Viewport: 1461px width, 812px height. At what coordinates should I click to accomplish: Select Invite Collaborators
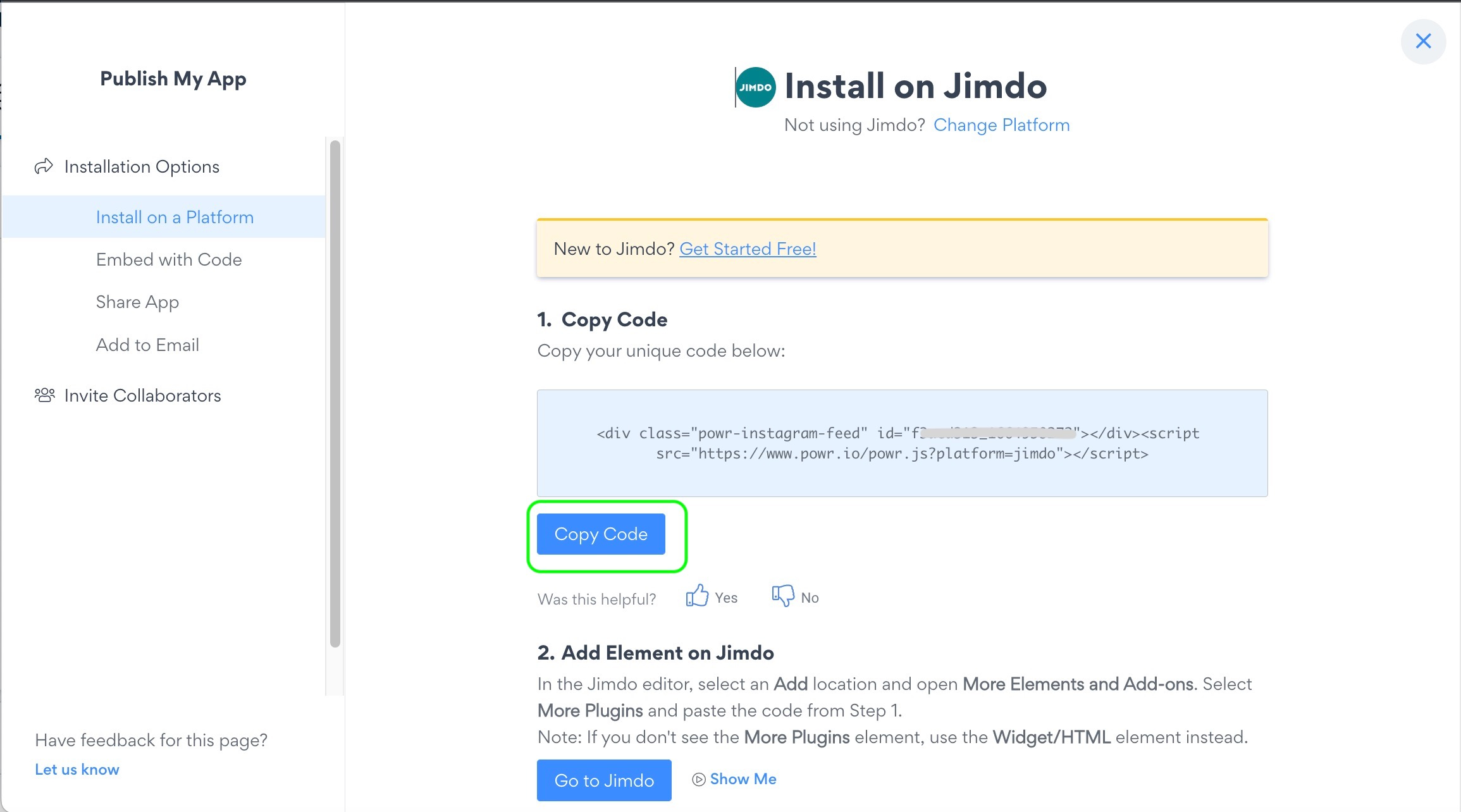pyautogui.click(x=142, y=395)
